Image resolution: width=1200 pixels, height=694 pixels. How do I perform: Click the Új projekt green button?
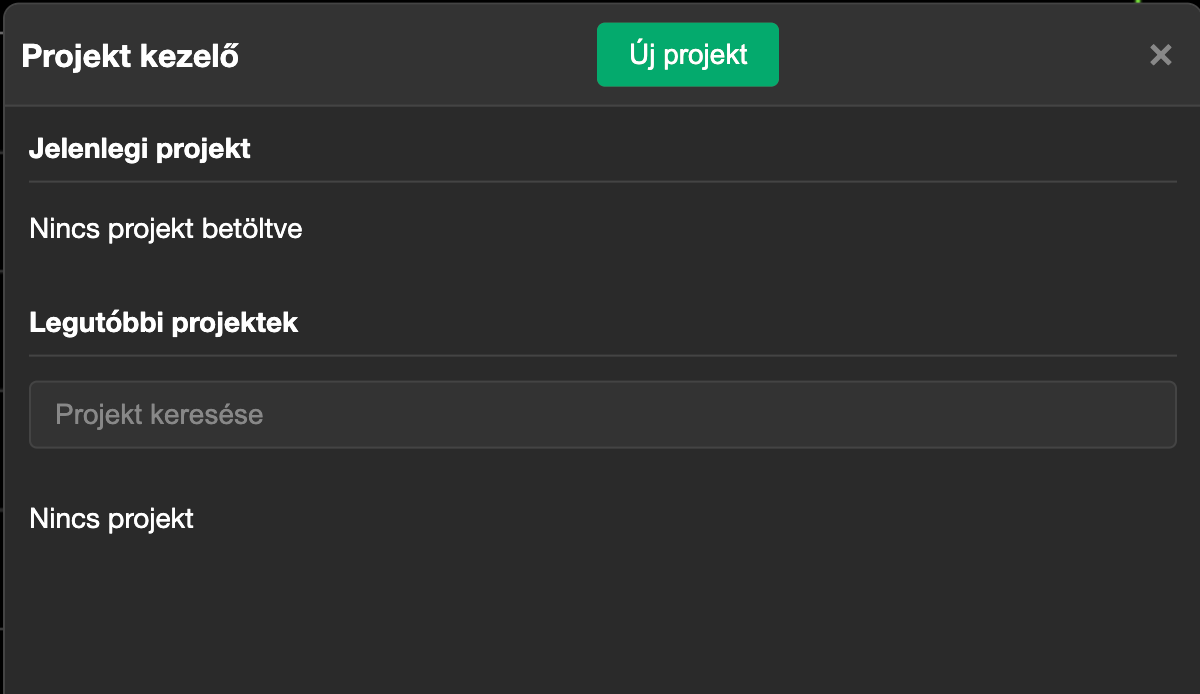[687, 54]
